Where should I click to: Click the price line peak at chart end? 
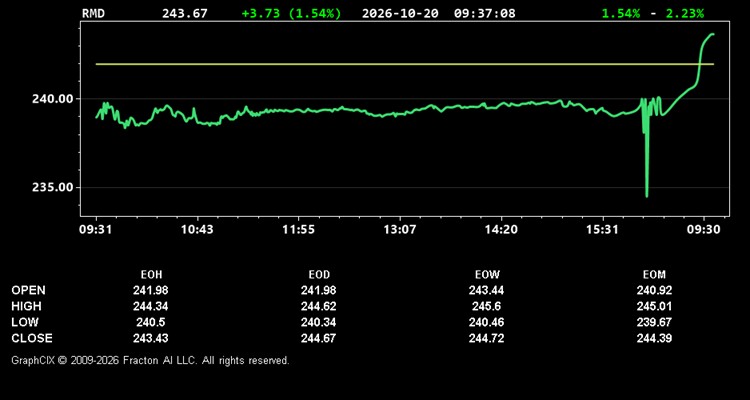[712, 34]
